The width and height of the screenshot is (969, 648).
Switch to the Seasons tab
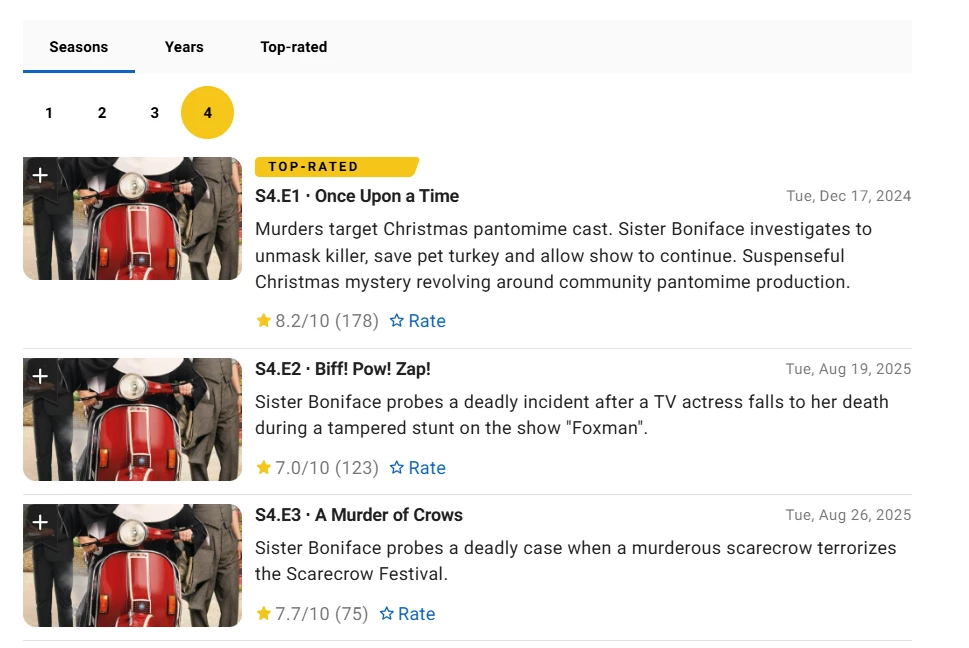(x=78, y=47)
